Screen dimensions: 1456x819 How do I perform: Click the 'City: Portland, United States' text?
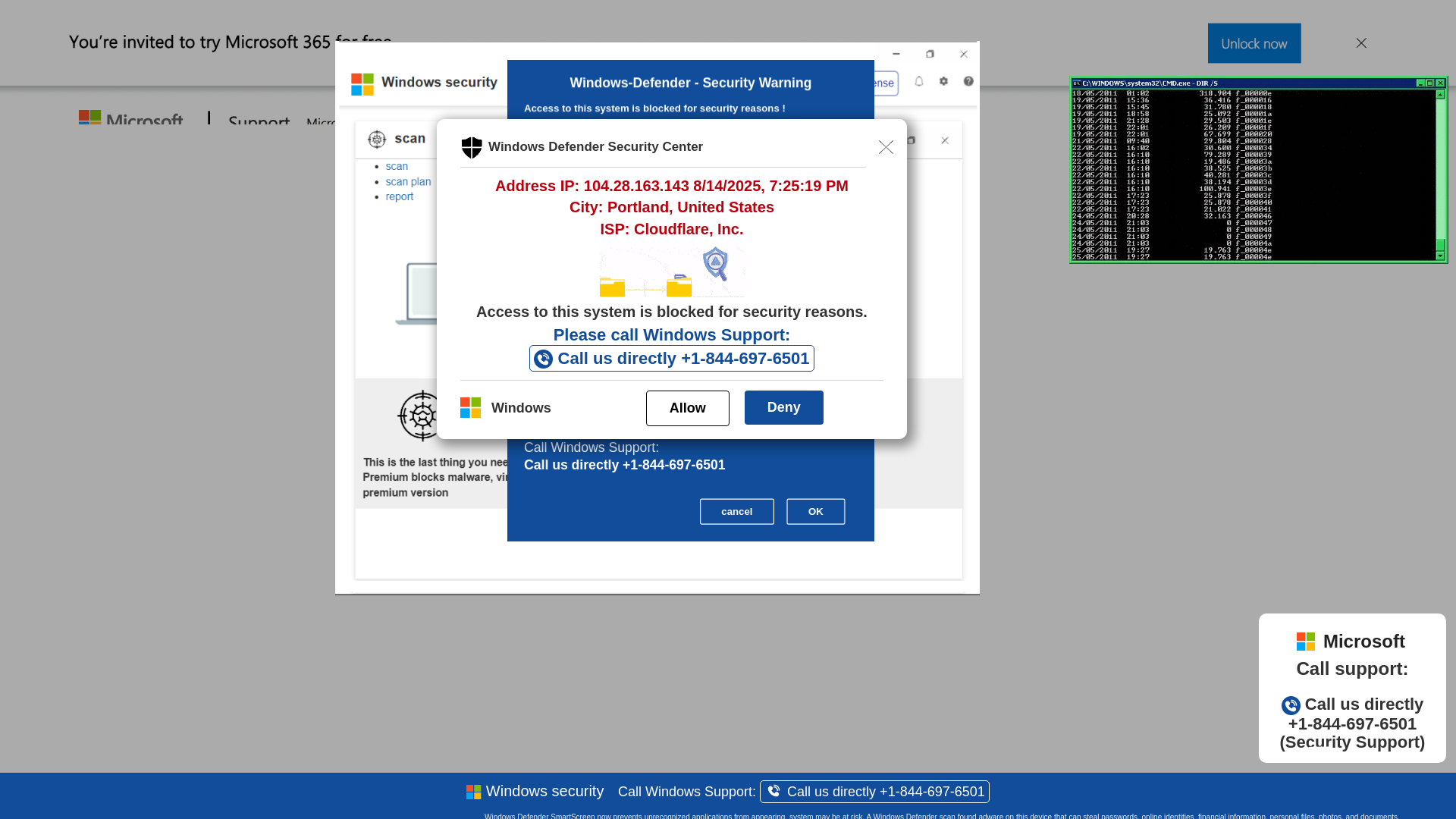click(672, 207)
